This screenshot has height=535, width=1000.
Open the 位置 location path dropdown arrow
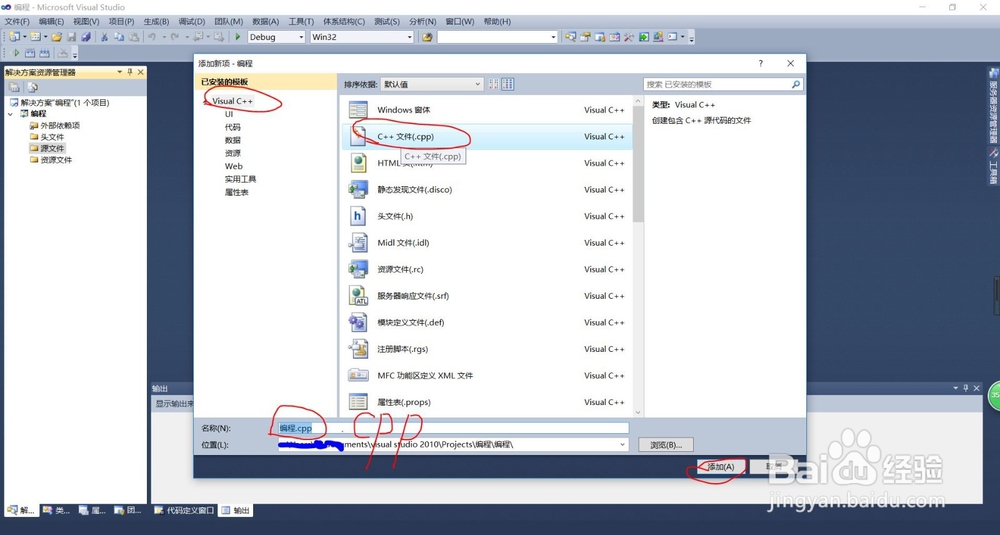pos(622,444)
